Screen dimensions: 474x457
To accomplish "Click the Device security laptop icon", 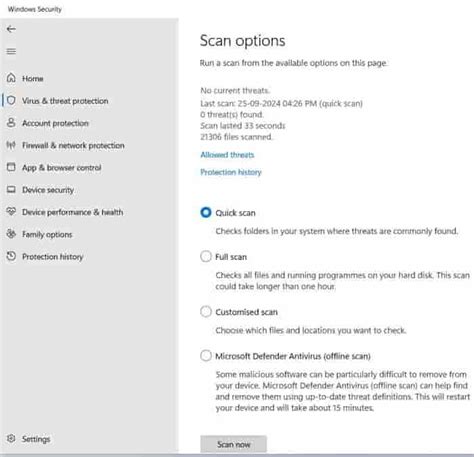I will pyautogui.click(x=11, y=190).
